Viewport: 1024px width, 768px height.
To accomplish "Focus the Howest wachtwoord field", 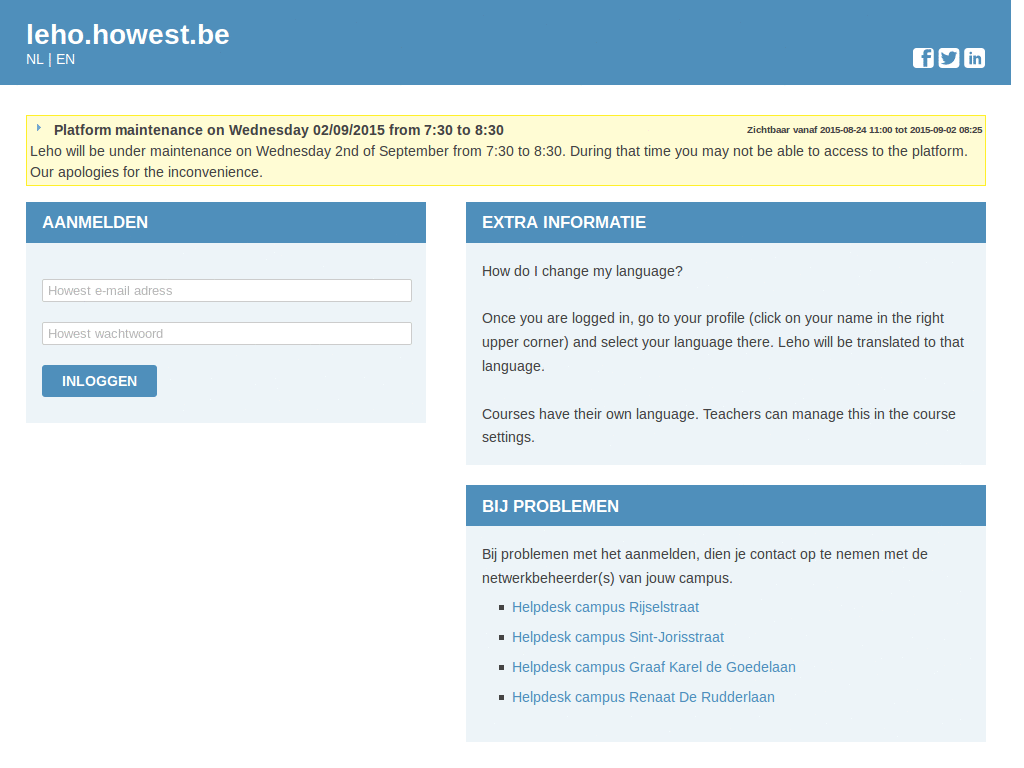I will [x=227, y=334].
